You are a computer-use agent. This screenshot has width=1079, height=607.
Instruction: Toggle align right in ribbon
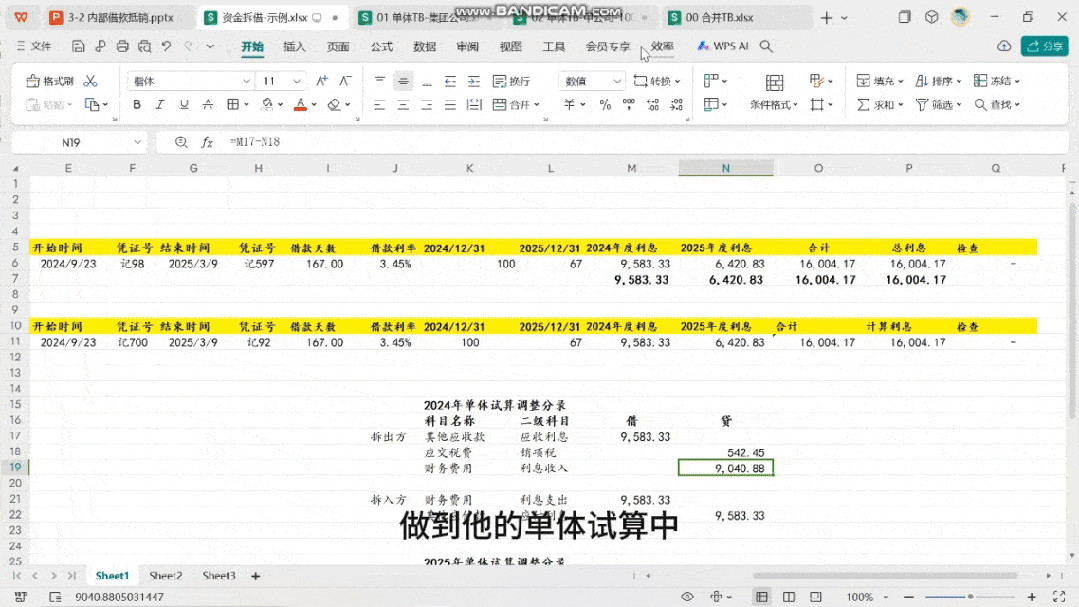pos(427,105)
